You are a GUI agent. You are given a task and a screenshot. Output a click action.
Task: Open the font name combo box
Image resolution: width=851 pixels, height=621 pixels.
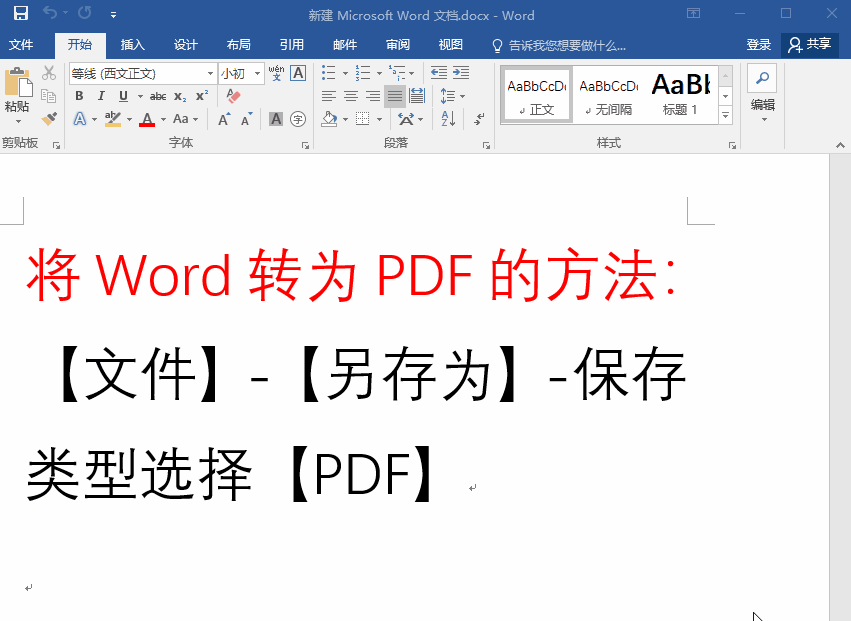pyautogui.click(x=142, y=73)
